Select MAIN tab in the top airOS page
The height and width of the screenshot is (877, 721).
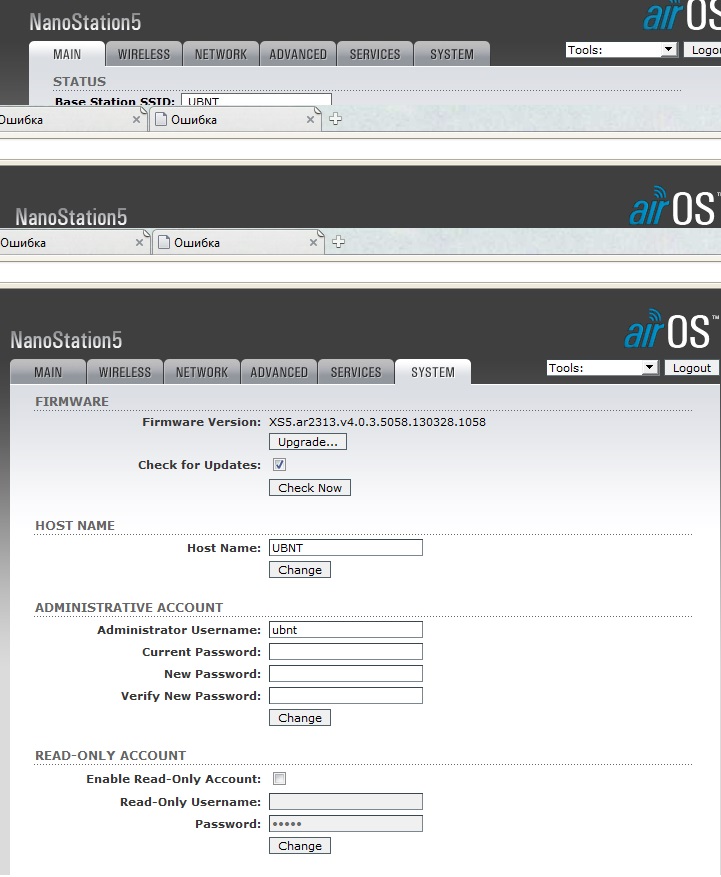pos(67,54)
